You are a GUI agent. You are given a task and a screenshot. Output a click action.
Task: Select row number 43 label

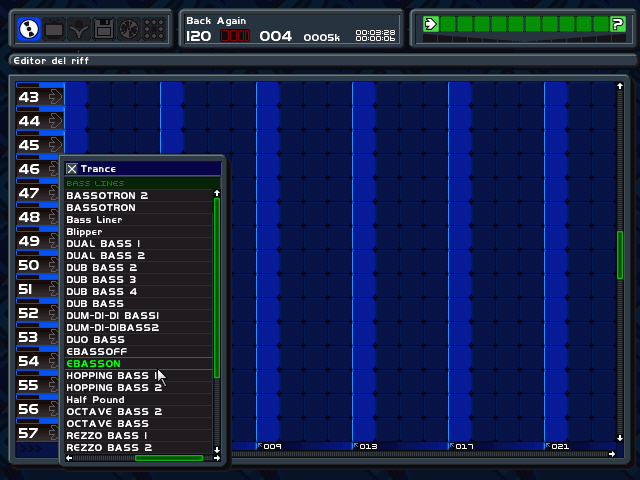pos(29,97)
